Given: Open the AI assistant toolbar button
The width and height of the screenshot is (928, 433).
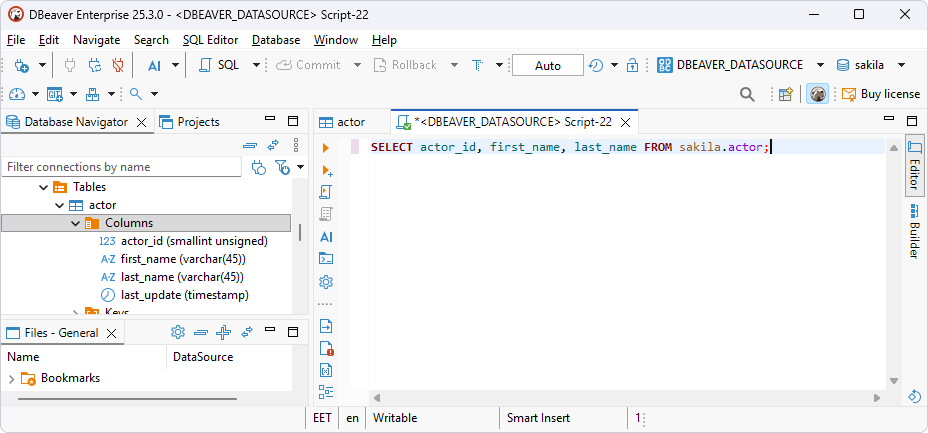Looking at the screenshot, I should coord(154,65).
